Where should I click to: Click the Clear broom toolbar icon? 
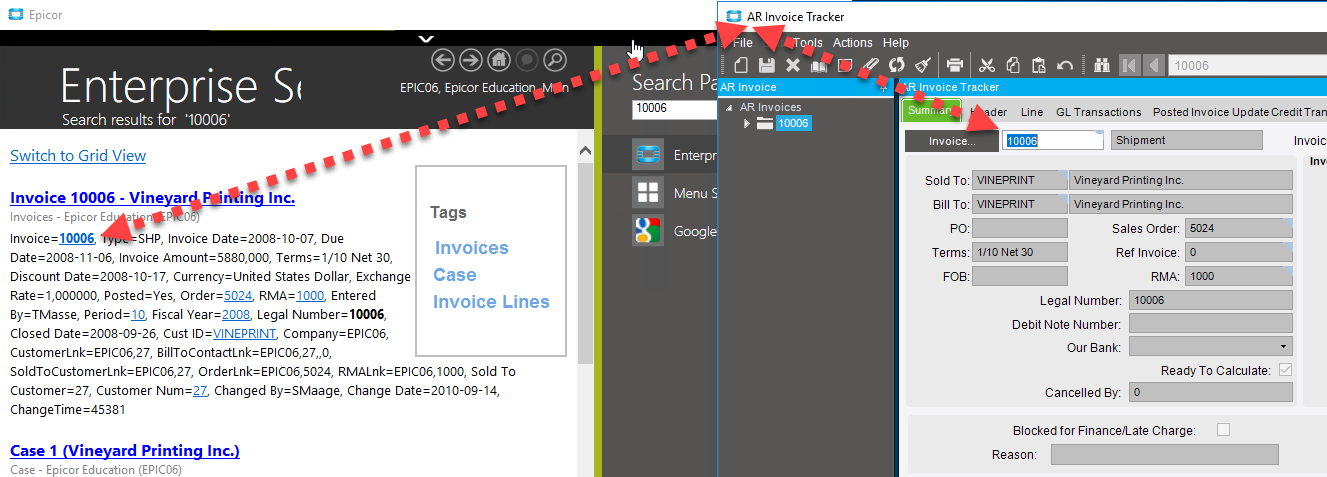923,65
